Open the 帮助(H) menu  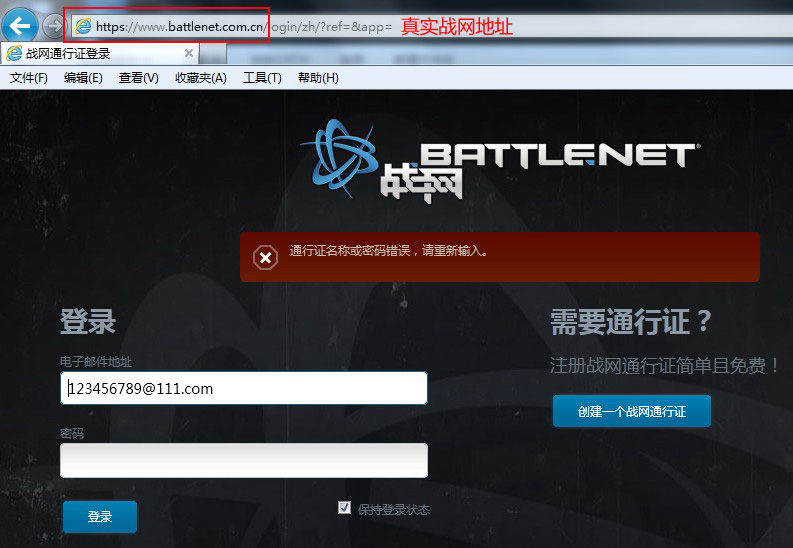tap(318, 78)
